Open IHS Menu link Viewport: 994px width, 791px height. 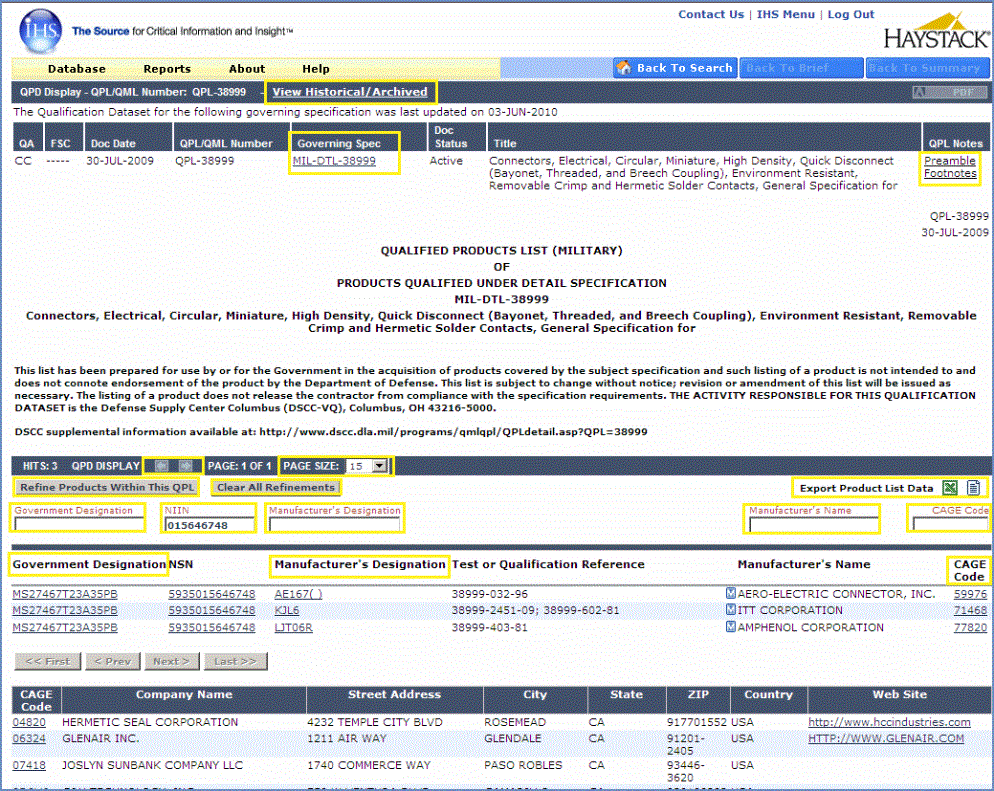(x=785, y=14)
